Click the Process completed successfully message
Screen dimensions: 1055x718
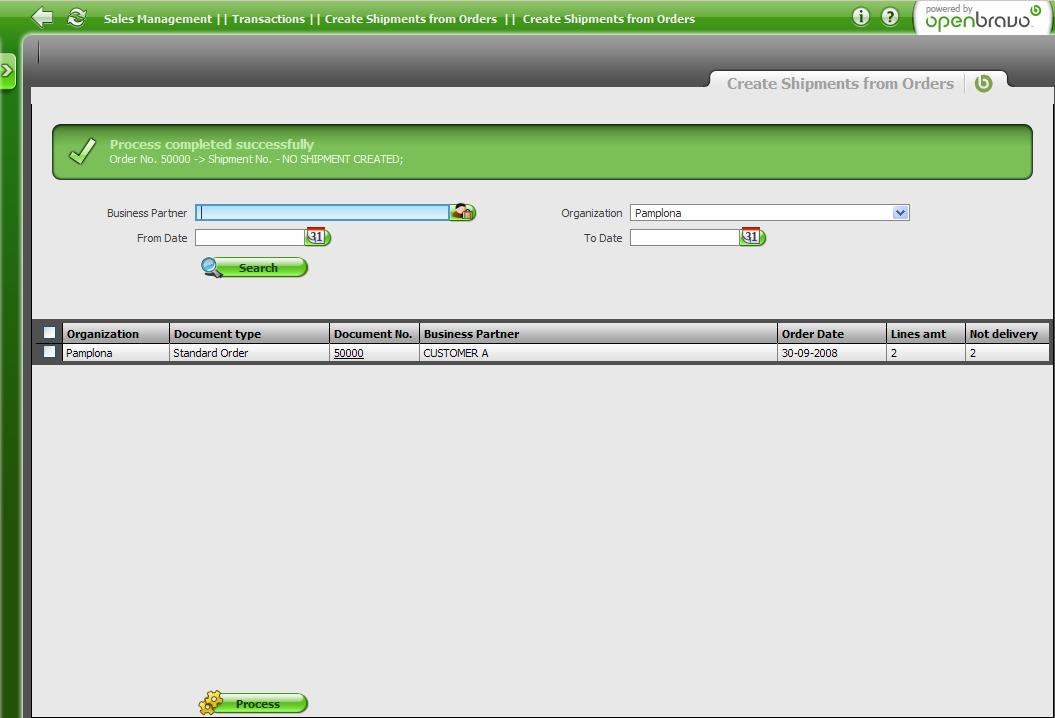pyautogui.click(x=211, y=144)
